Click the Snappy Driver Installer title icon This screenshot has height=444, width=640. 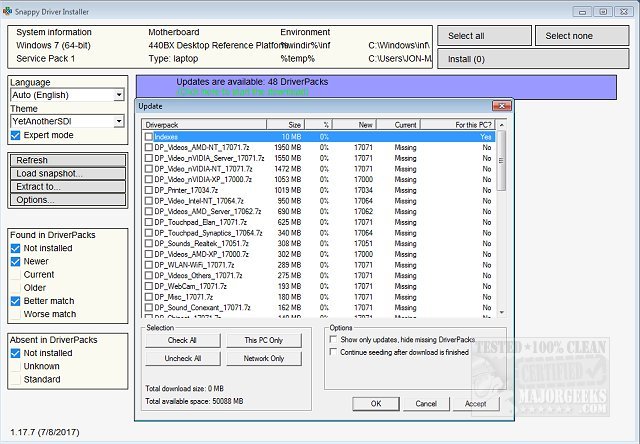(7, 11)
